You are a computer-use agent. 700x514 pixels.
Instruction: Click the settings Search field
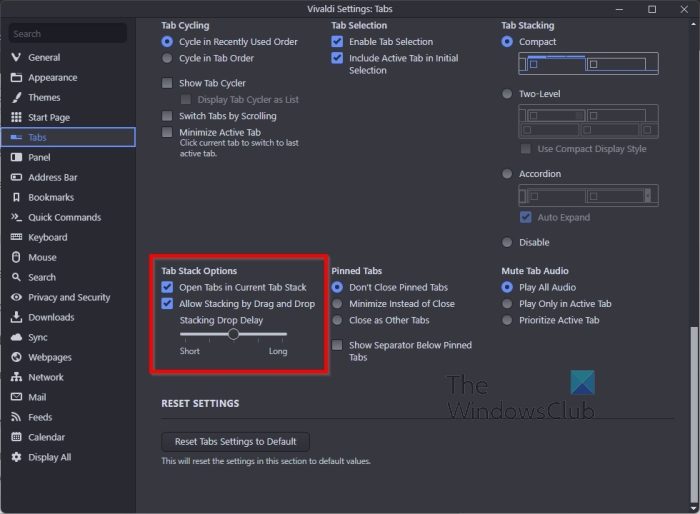click(68, 33)
